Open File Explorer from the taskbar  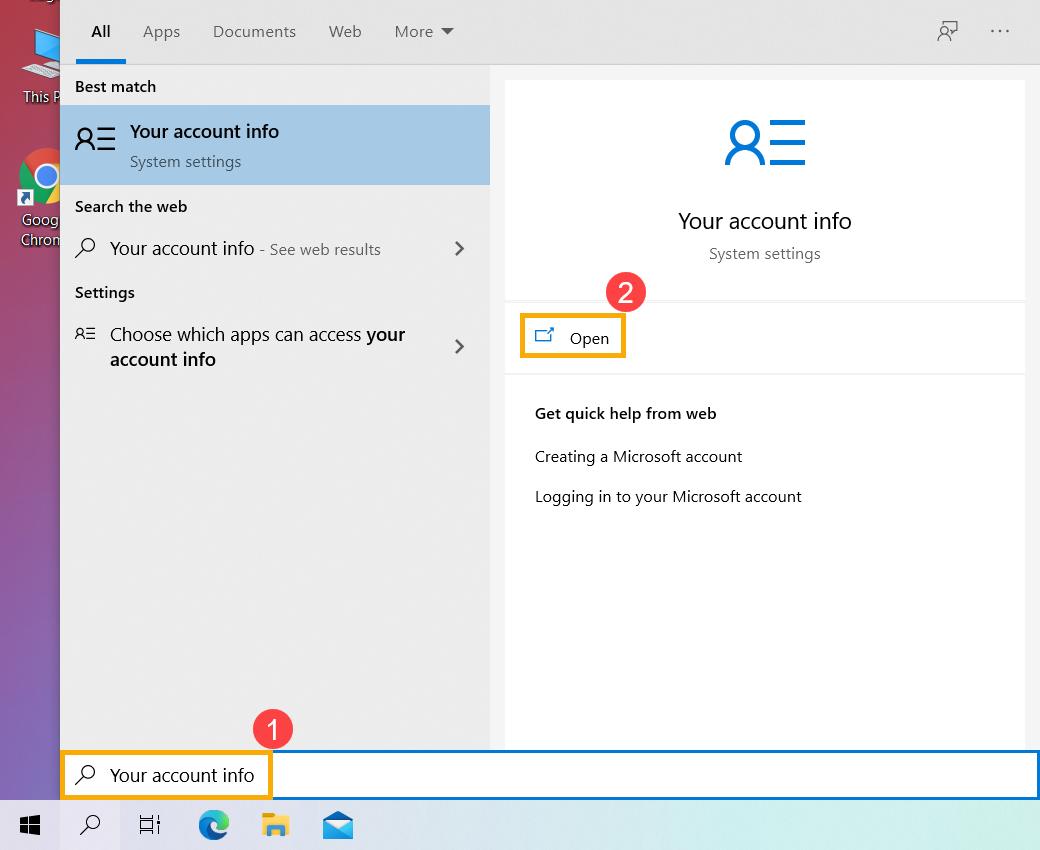(275, 825)
